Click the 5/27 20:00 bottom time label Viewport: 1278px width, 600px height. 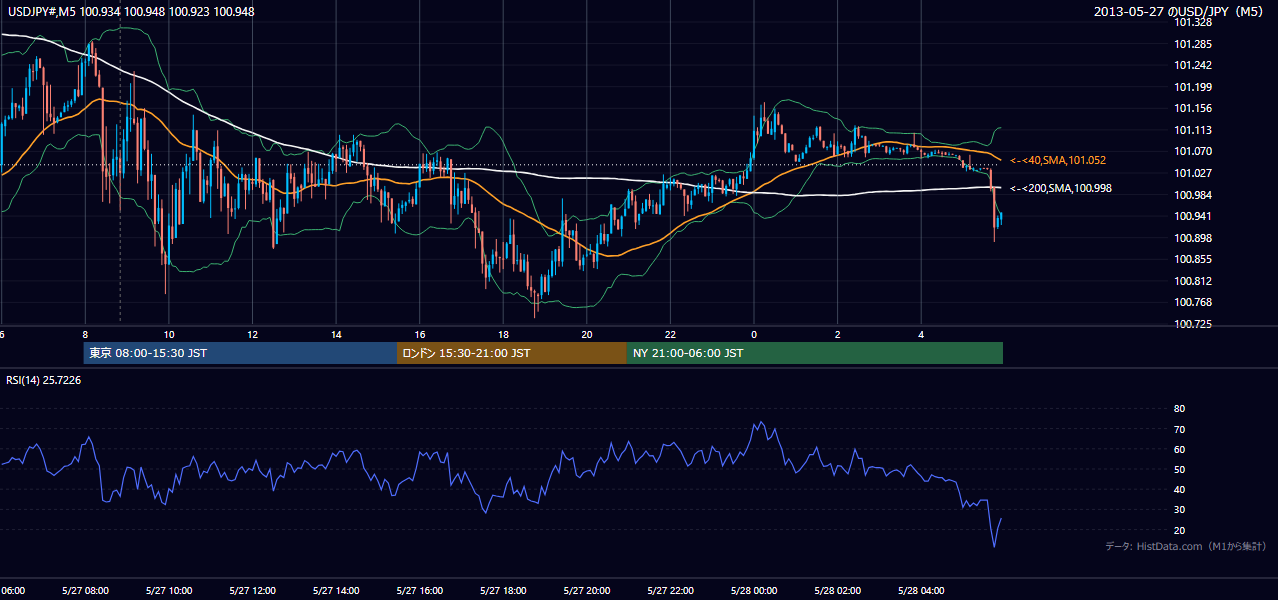[586, 591]
